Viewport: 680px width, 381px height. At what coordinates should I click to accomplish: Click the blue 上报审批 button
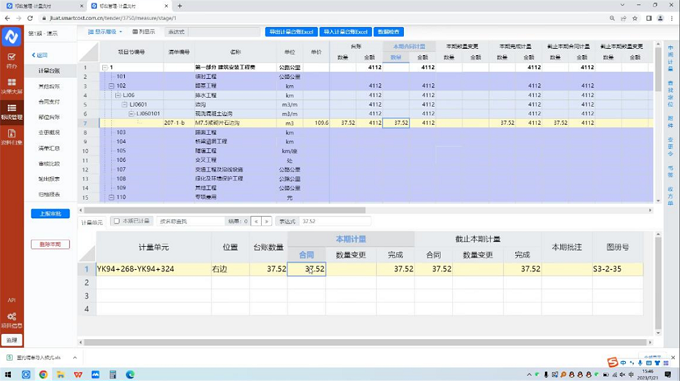50,214
